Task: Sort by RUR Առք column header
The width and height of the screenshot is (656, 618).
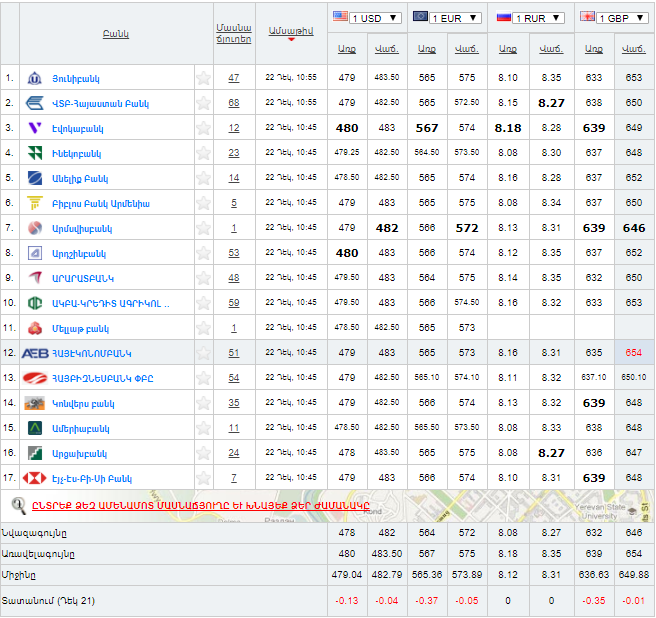Action: (508, 49)
